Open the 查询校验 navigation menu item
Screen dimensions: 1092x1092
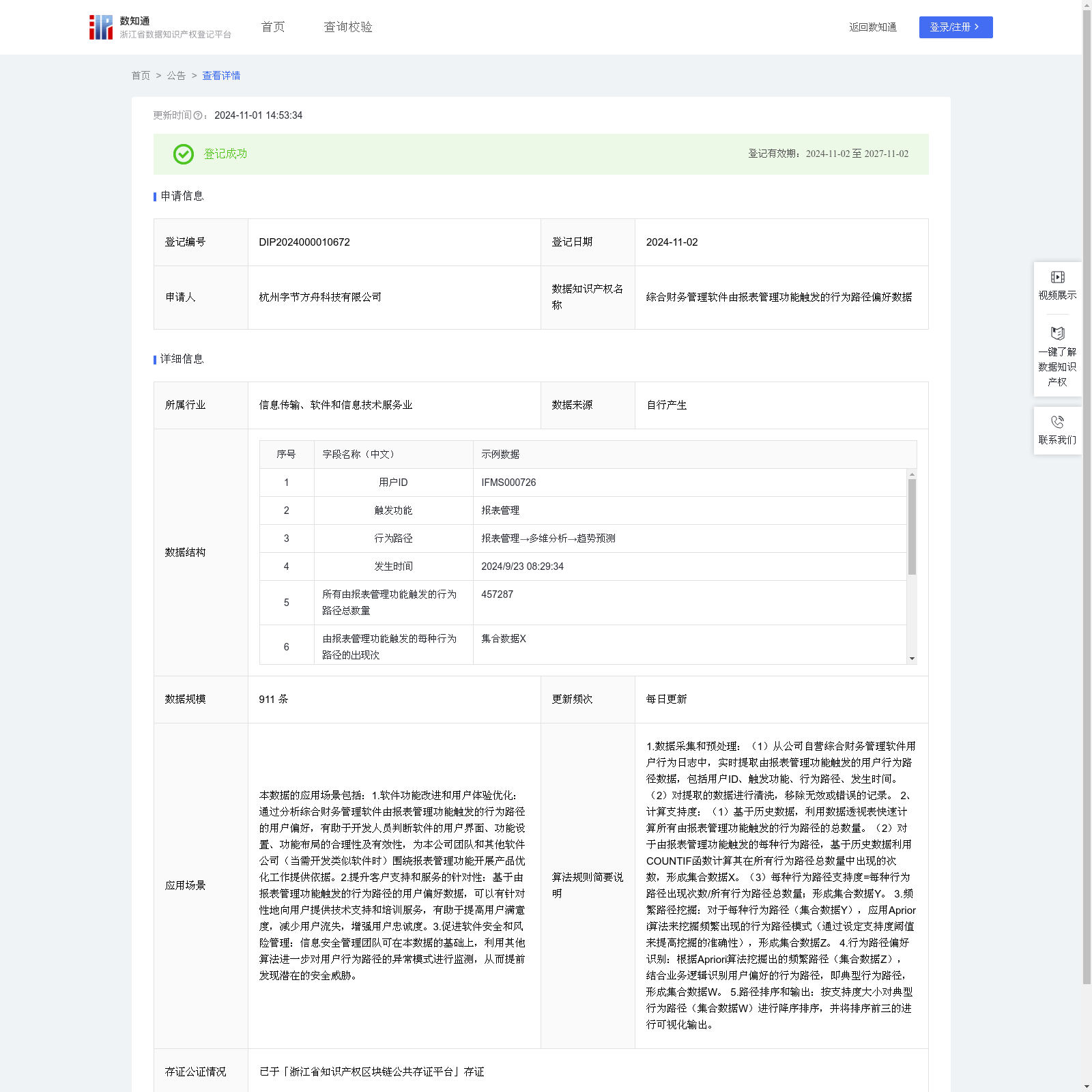pyautogui.click(x=347, y=27)
